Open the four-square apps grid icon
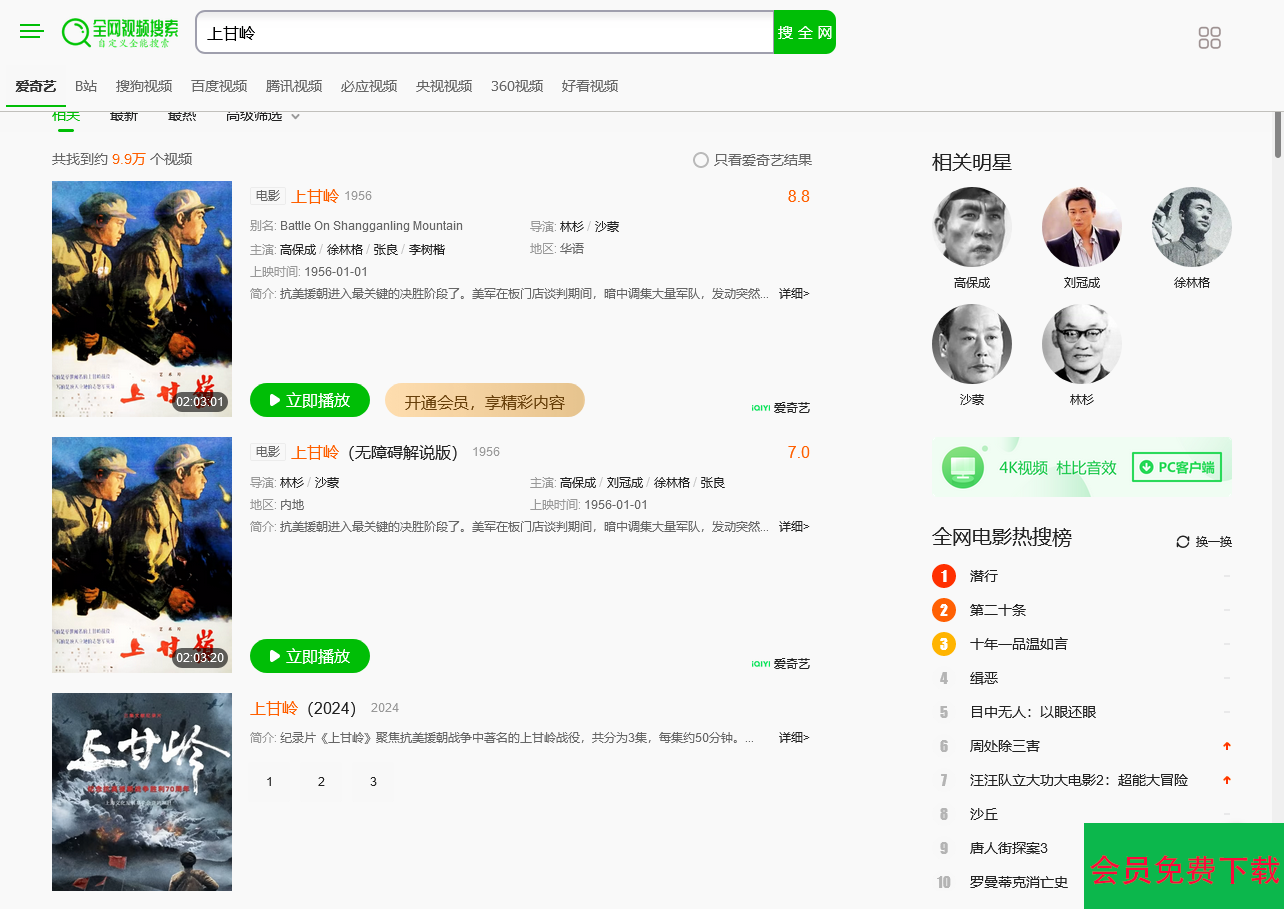 (1209, 38)
